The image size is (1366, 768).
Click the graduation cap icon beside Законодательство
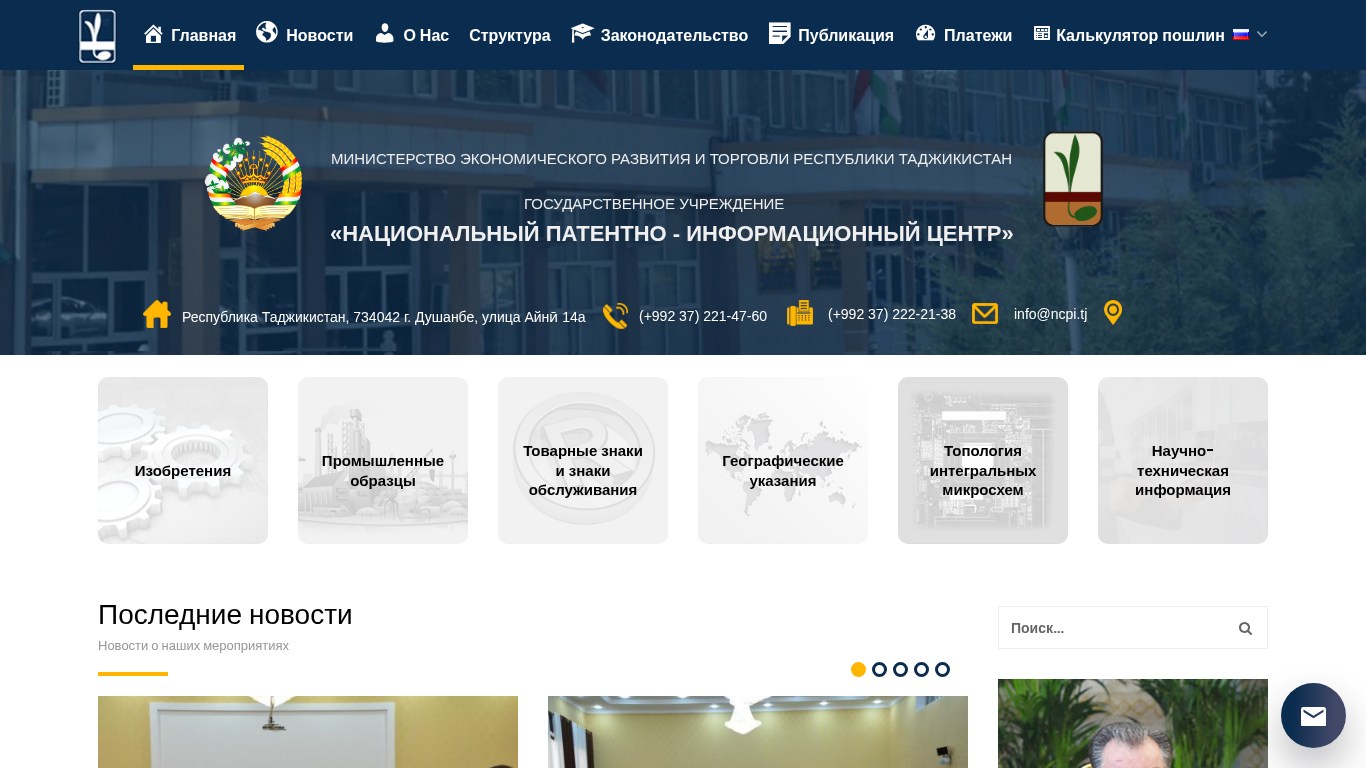(x=582, y=33)
